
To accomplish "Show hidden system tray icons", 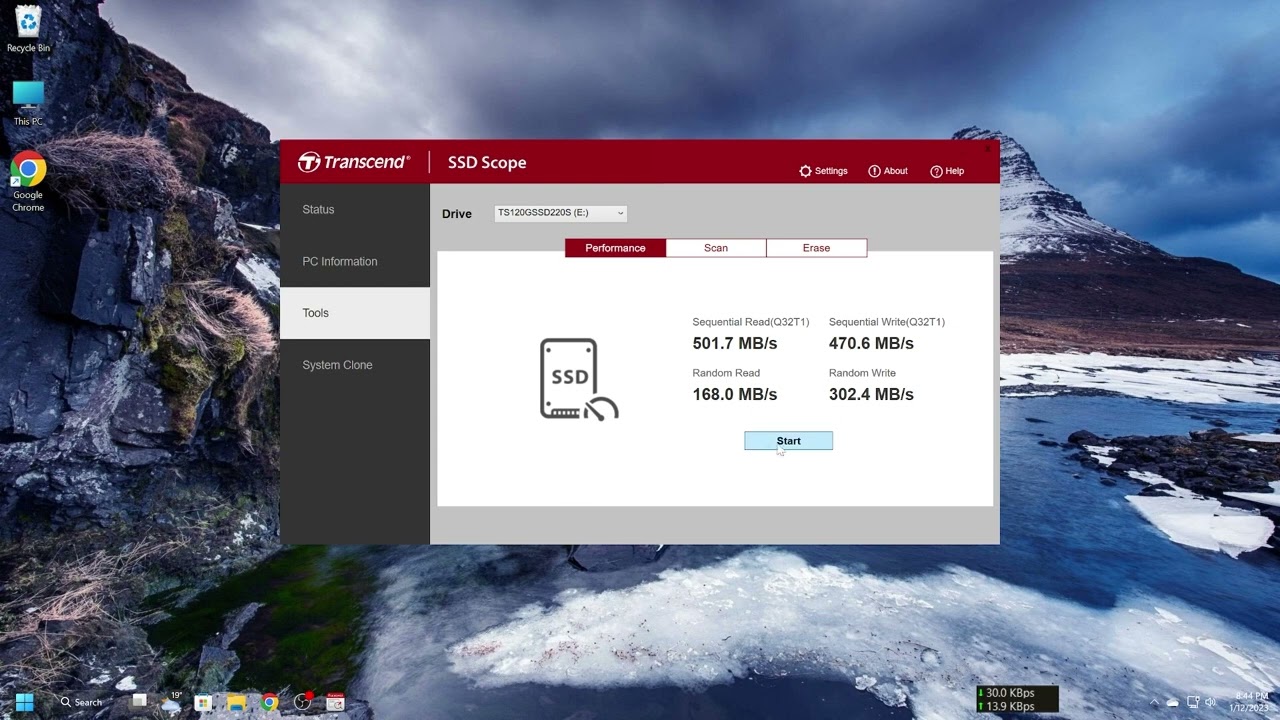I will [x=1154, y=702].
